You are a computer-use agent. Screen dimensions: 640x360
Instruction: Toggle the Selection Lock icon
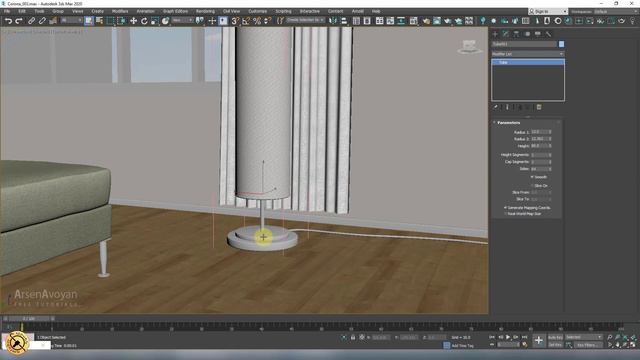point(353,338)
